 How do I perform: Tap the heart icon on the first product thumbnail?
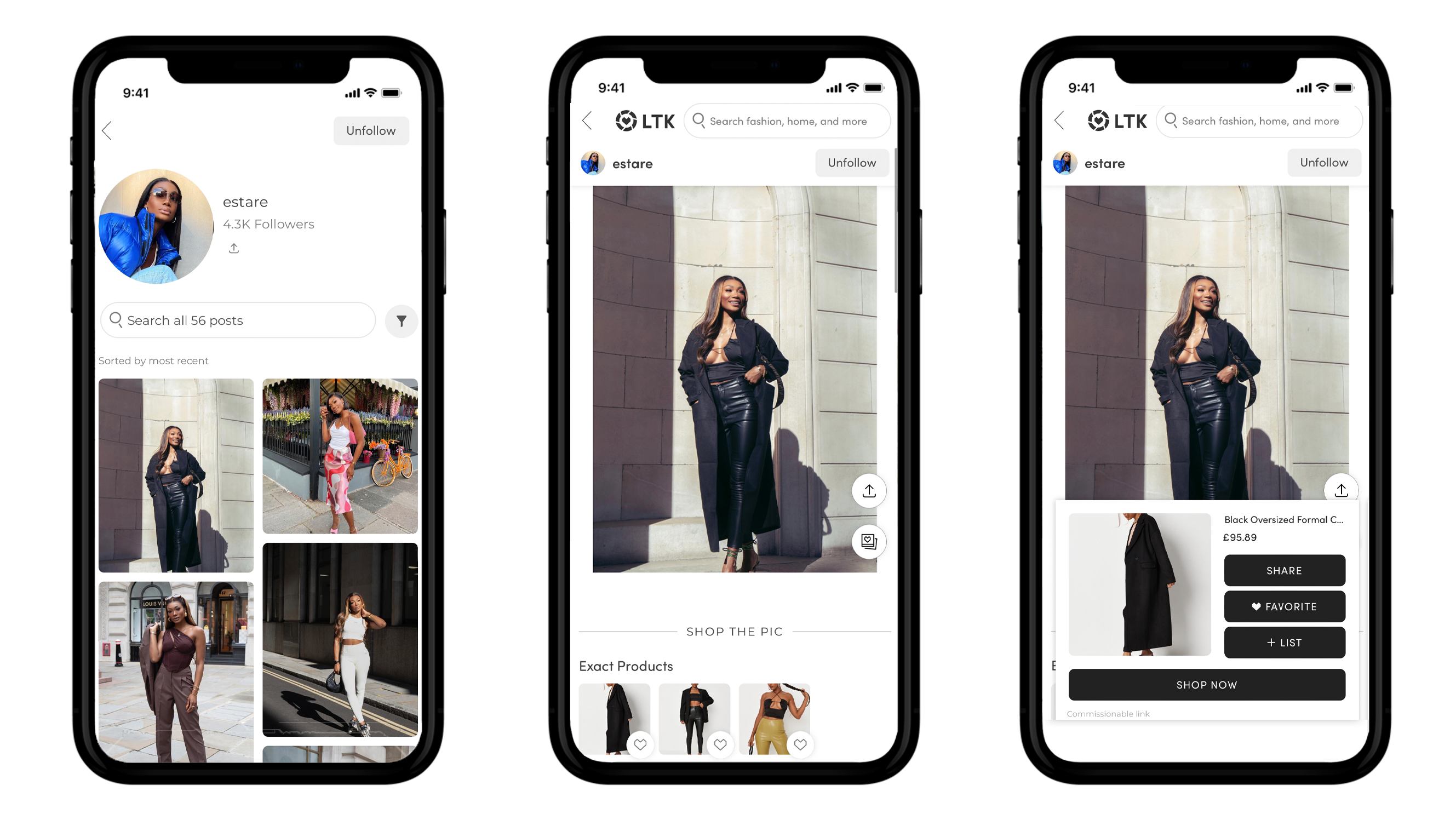pyautogui.click(x=640, y=744)
